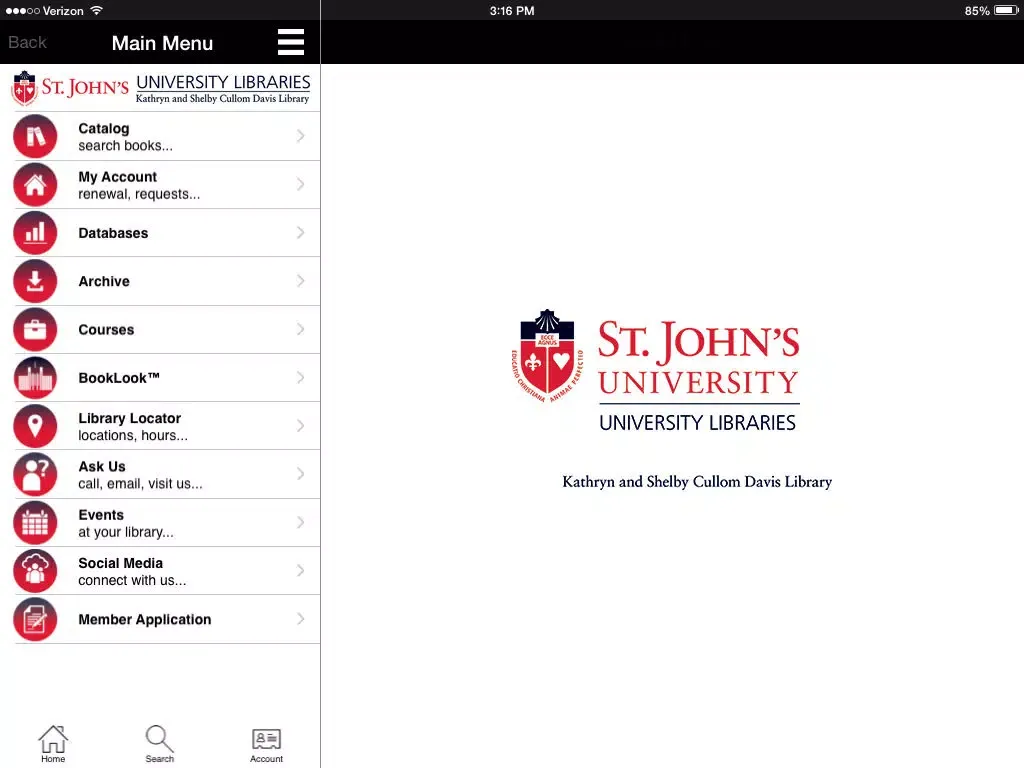Tap the 'at your library...' subtitle

point(125,532)
